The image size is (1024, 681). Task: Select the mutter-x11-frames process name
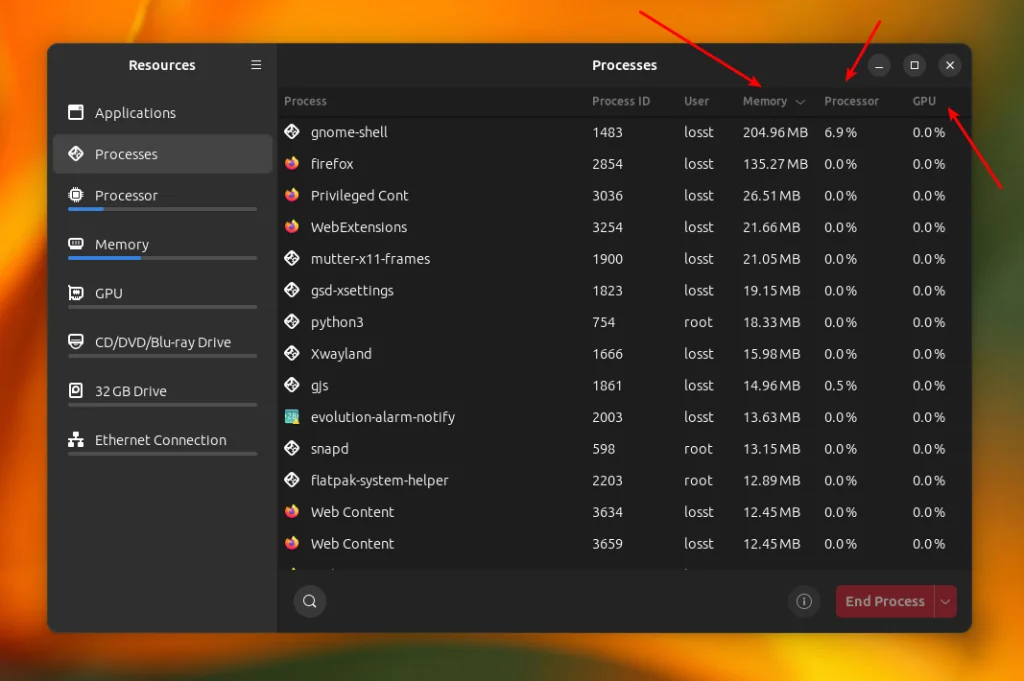point(370,259)
